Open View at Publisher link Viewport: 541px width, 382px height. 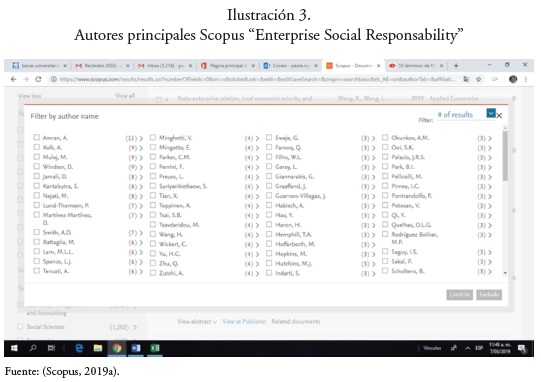(x=244, y=321)
